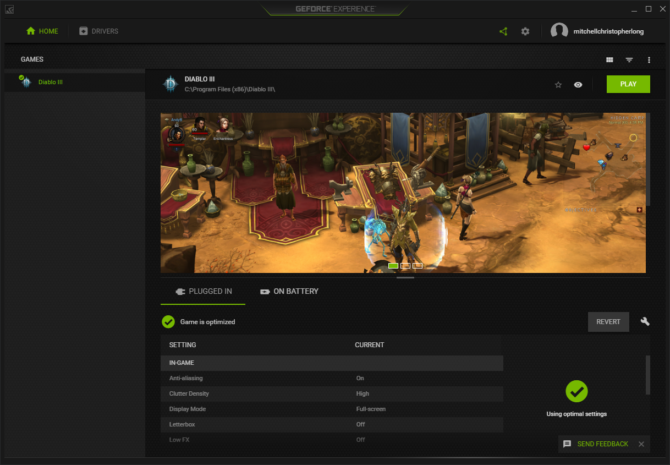The width and height of the screenshot is (670, 465).
Task: Click the user profile avatar
Action: [x=559, y=31]
